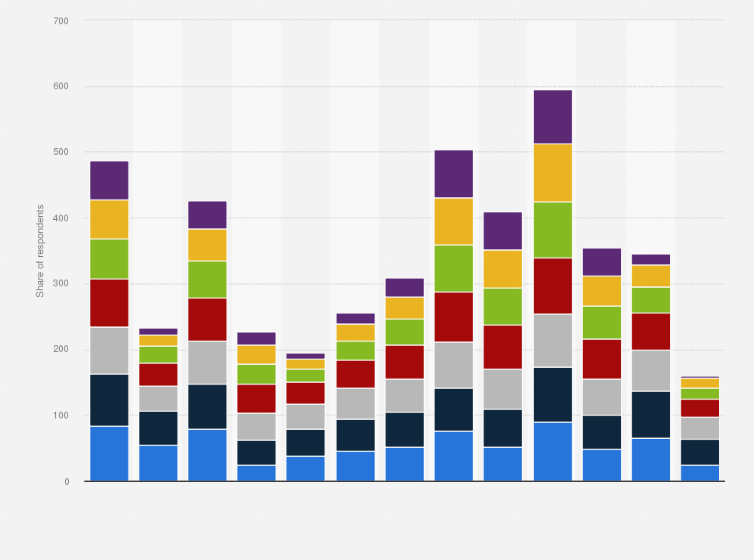Click the yellow segment in the first bar
Screen dimensions: 754x560
pyautogui.click(x=109, y=219)
